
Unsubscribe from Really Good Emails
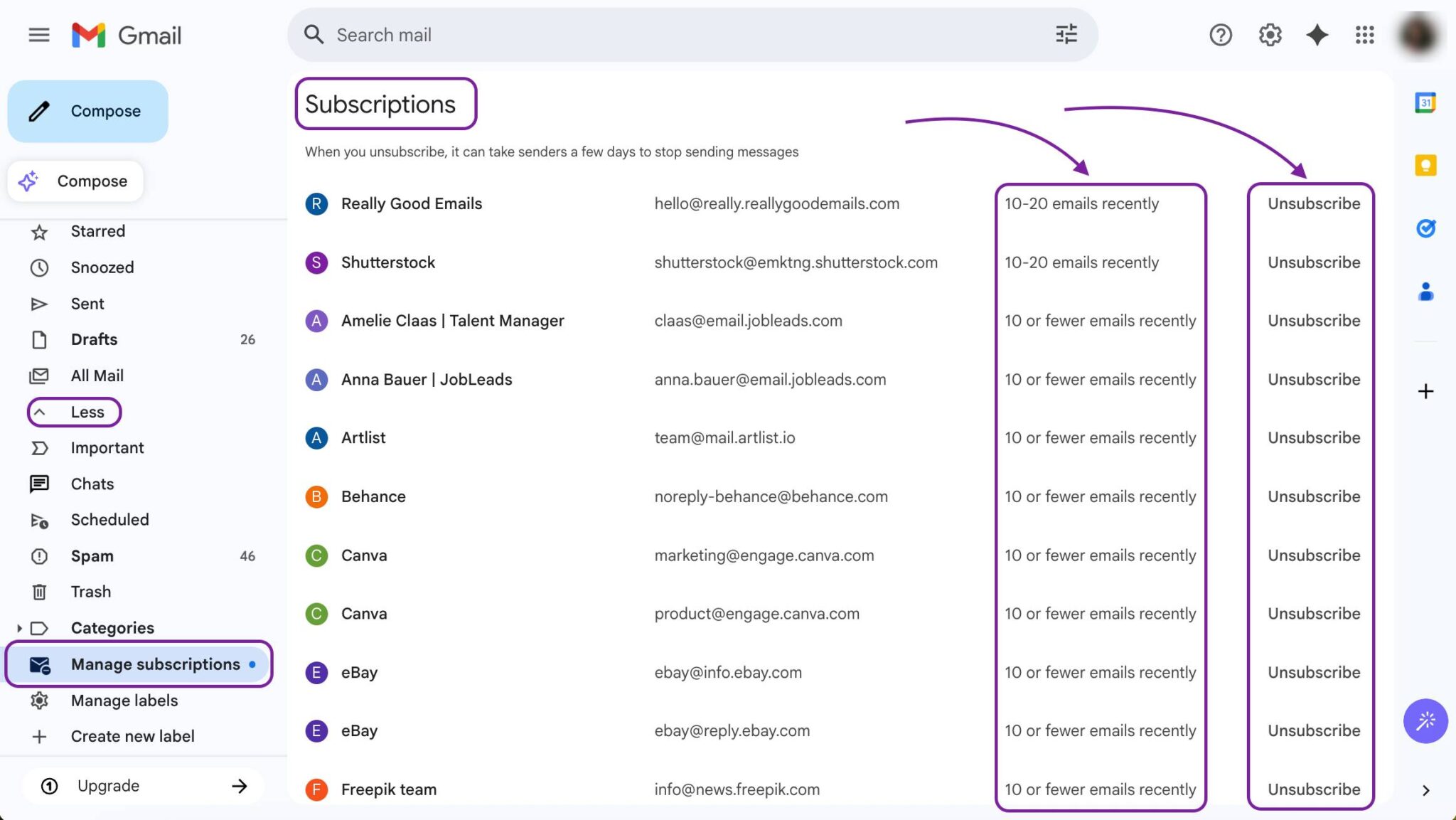click(x=1312, y=203)
